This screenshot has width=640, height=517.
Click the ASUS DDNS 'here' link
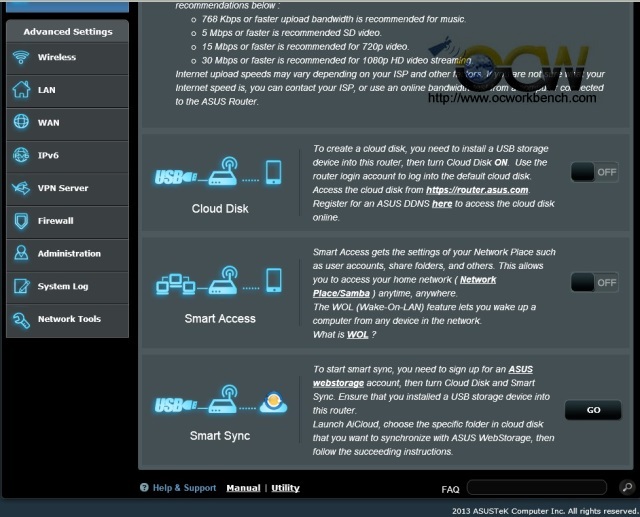[442, 204]
